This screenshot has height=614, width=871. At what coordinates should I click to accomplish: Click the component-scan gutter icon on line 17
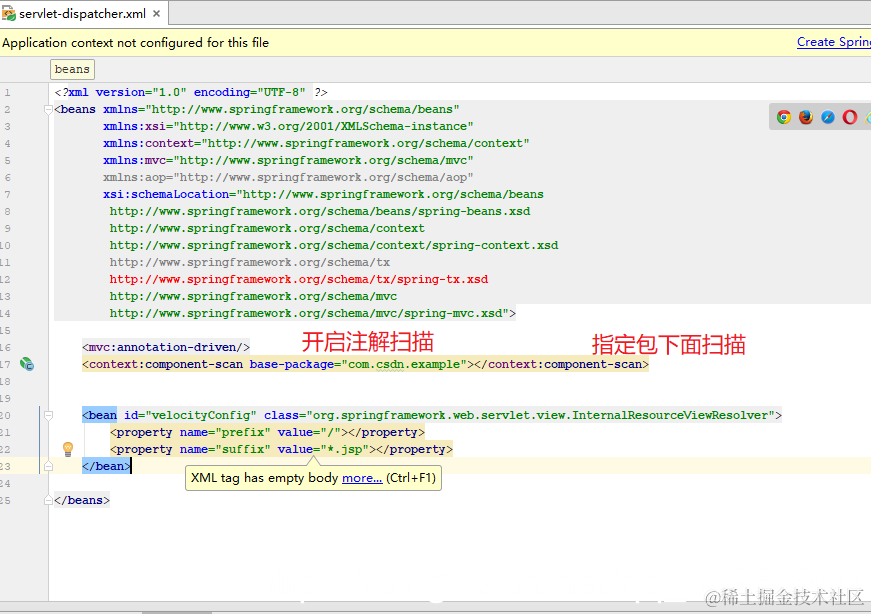[27, 365]
